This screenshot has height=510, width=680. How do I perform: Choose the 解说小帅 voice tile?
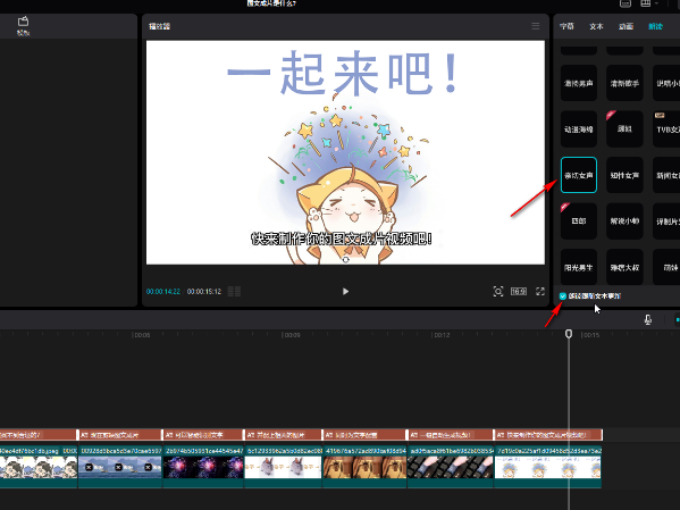(624, 221)
